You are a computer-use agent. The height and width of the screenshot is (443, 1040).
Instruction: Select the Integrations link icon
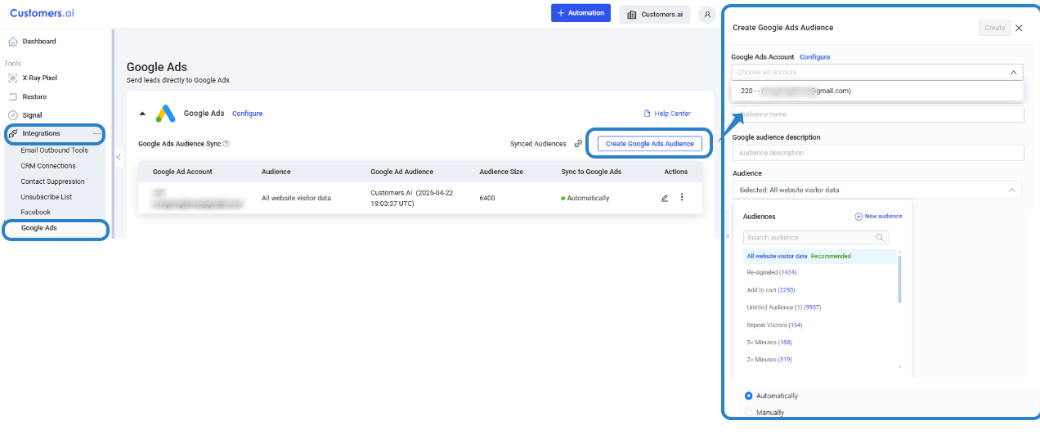click(13, 133)
